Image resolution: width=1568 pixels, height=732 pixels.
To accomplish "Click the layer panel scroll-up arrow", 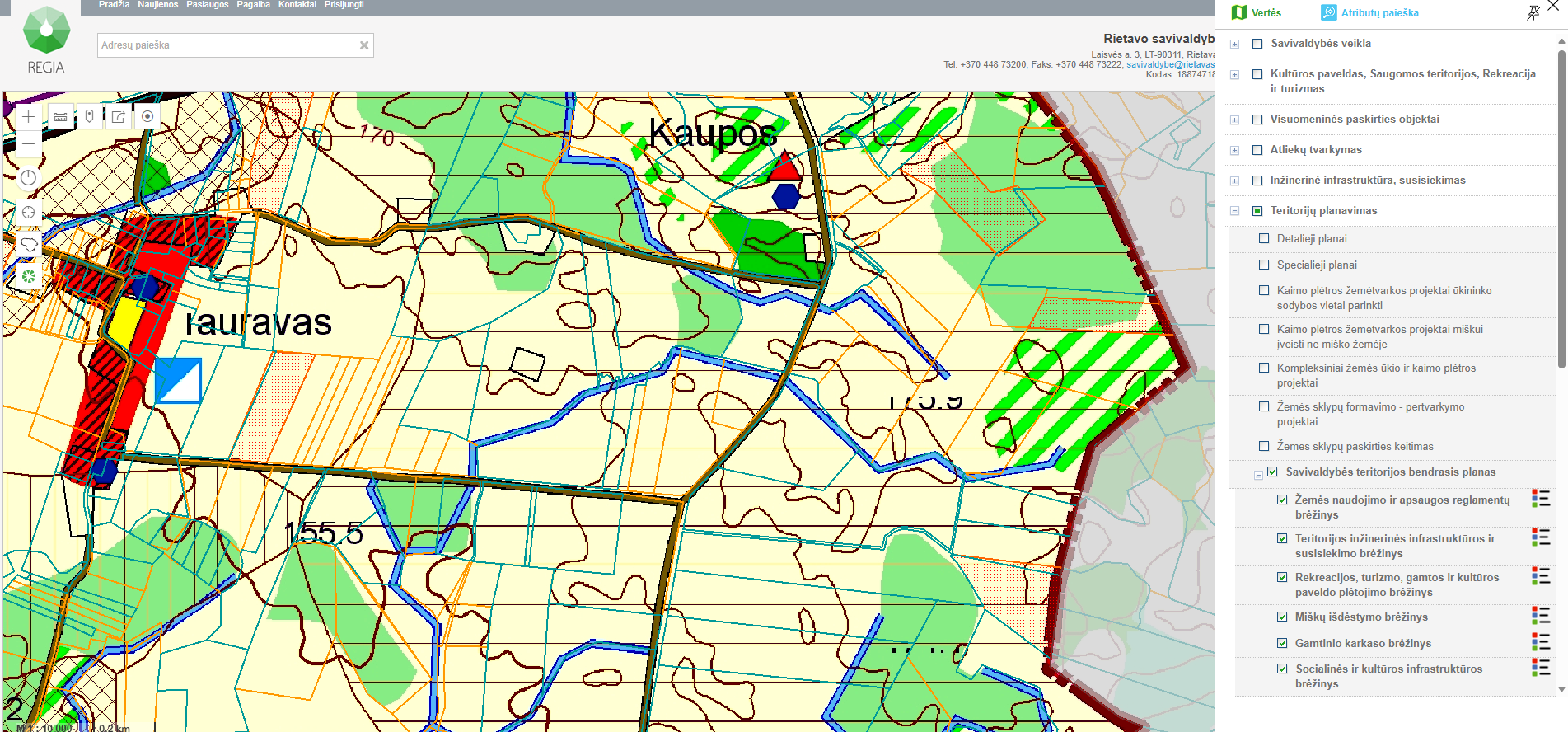I will (1561, 40).
